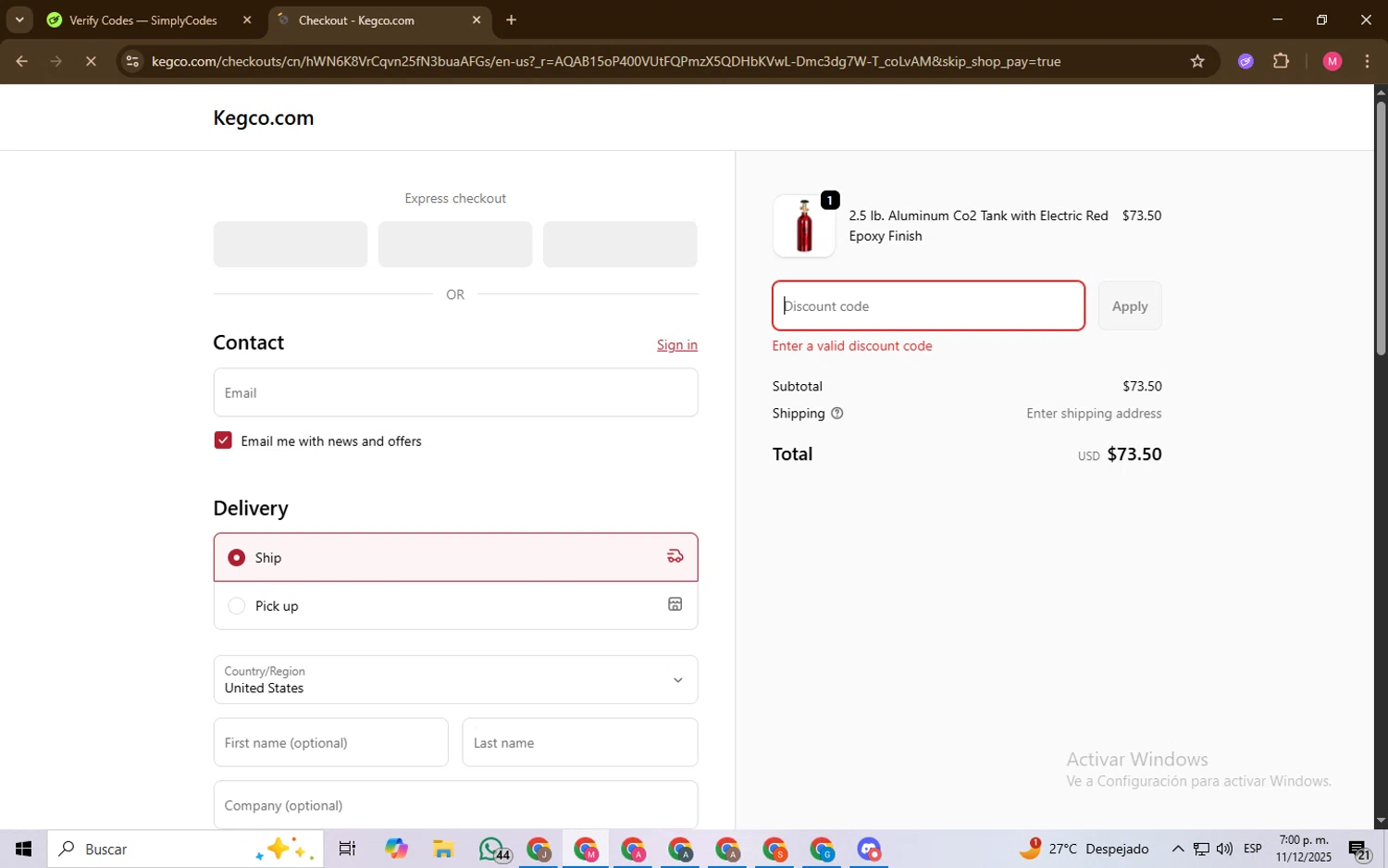The width and height of the screenshot is (1388, 868).
Task: Launch Copilot from taskbar
Action: (396, 849)
